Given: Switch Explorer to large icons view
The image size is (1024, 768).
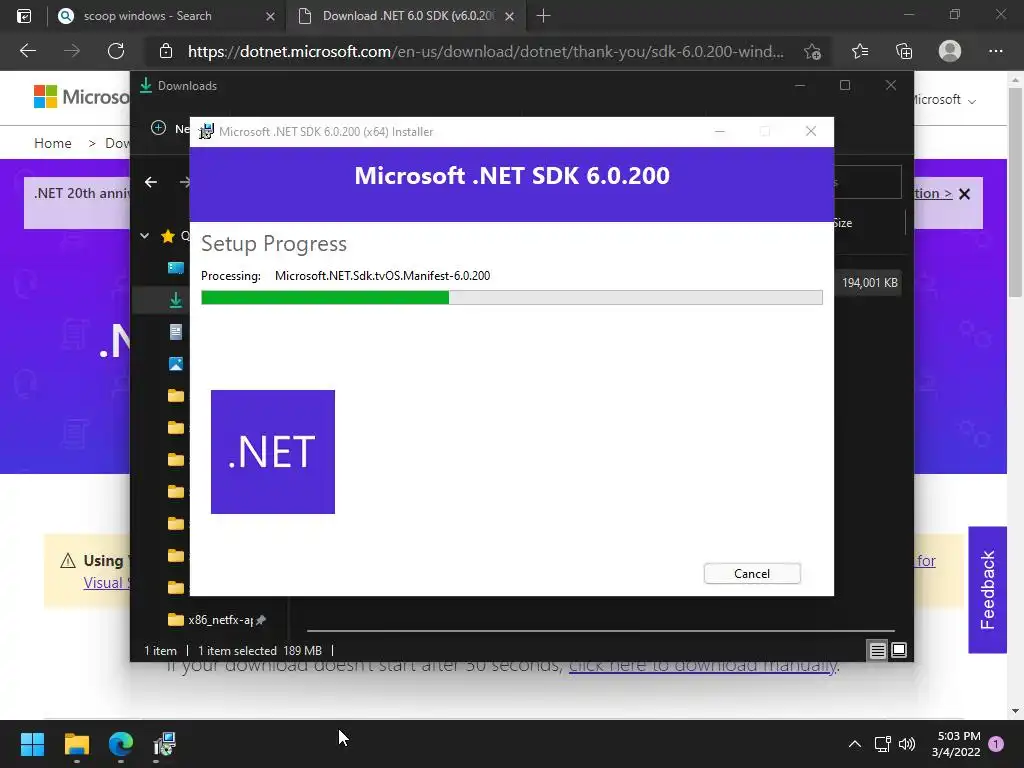Looking at the screenshot, I should click(x=899, y=650).
